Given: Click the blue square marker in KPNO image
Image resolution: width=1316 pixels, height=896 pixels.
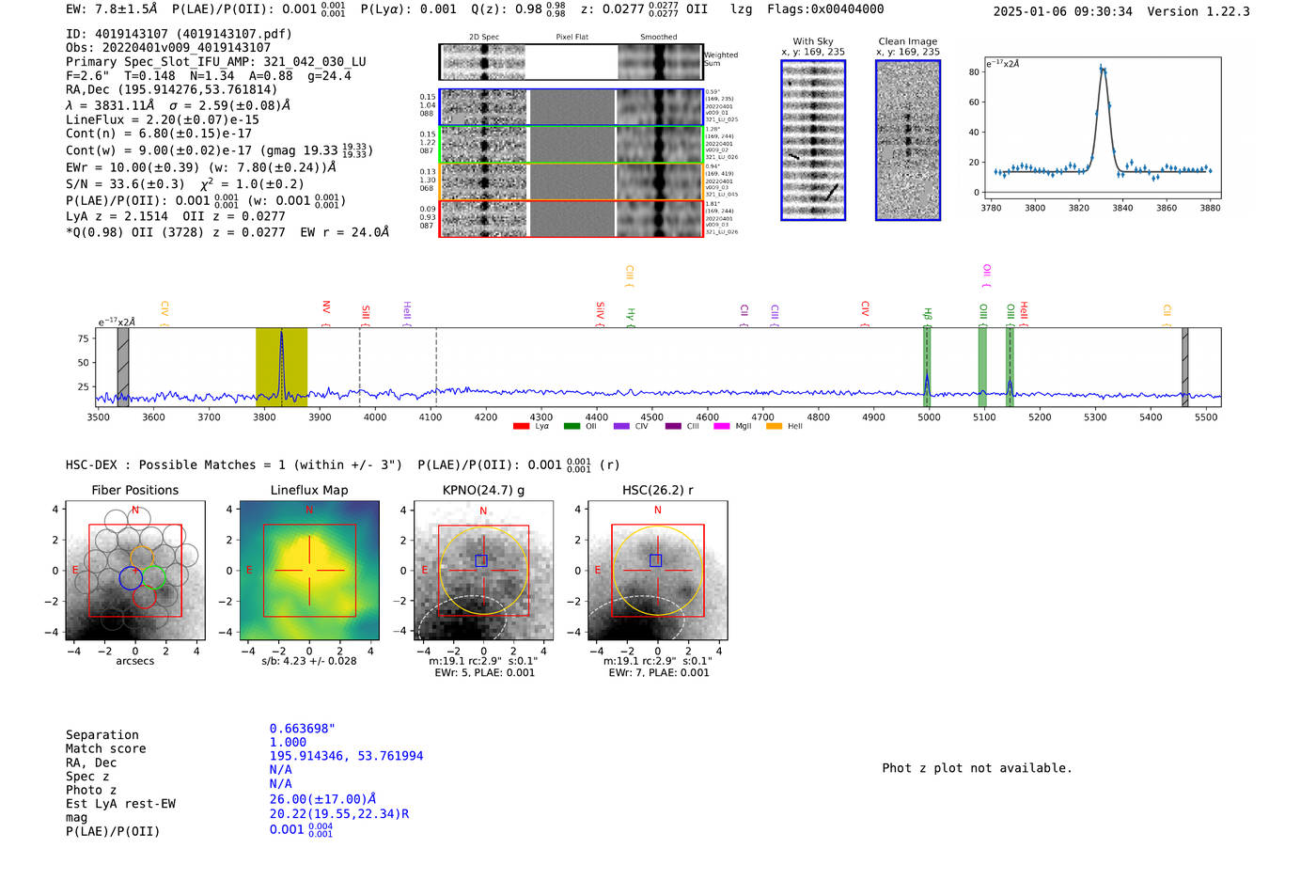Looking at the screenshot, I should [x=481, y=560].
